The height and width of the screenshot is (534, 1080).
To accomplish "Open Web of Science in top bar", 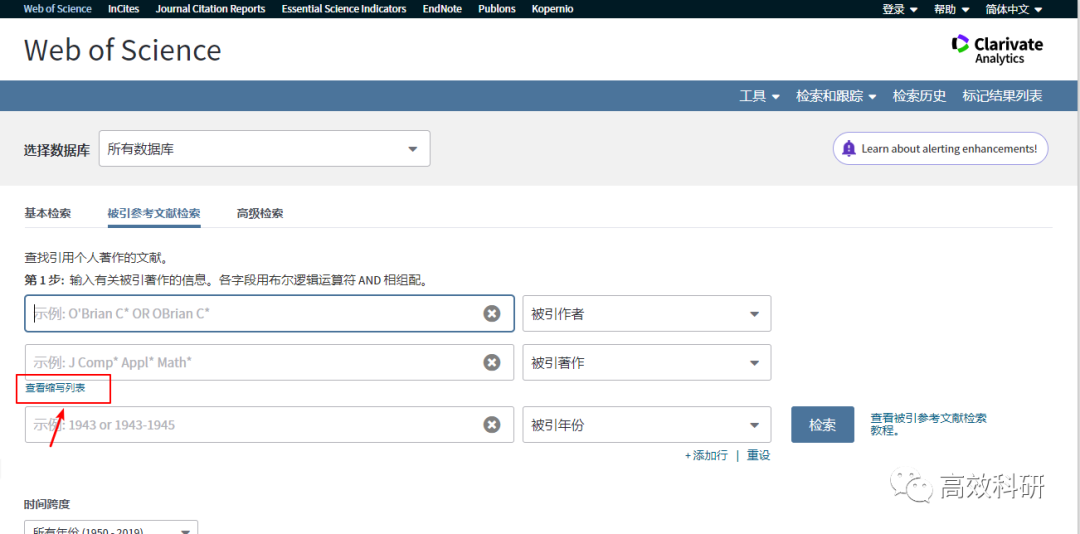I will pos(57,9).
